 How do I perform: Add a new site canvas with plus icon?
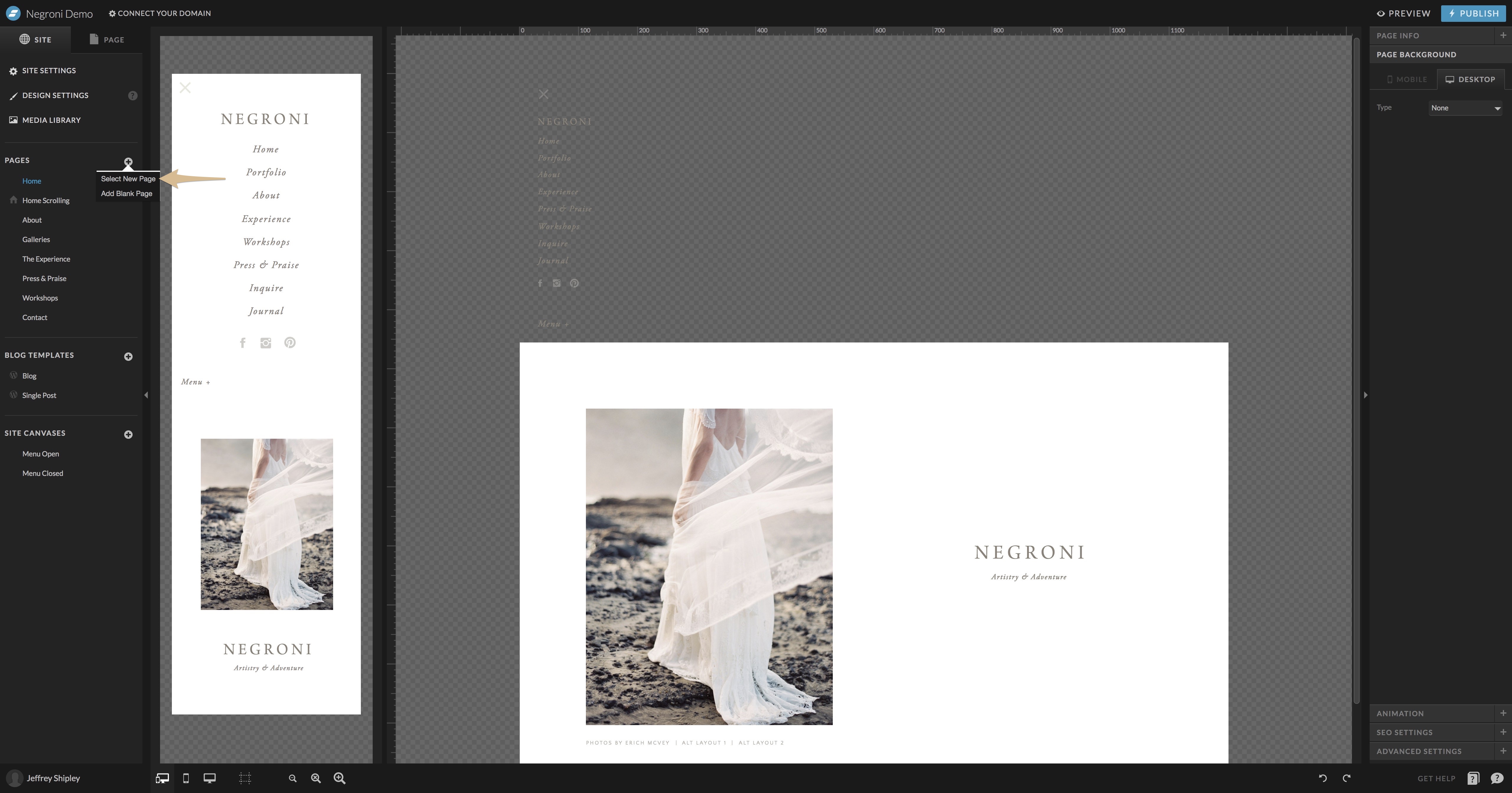(128, 434)
